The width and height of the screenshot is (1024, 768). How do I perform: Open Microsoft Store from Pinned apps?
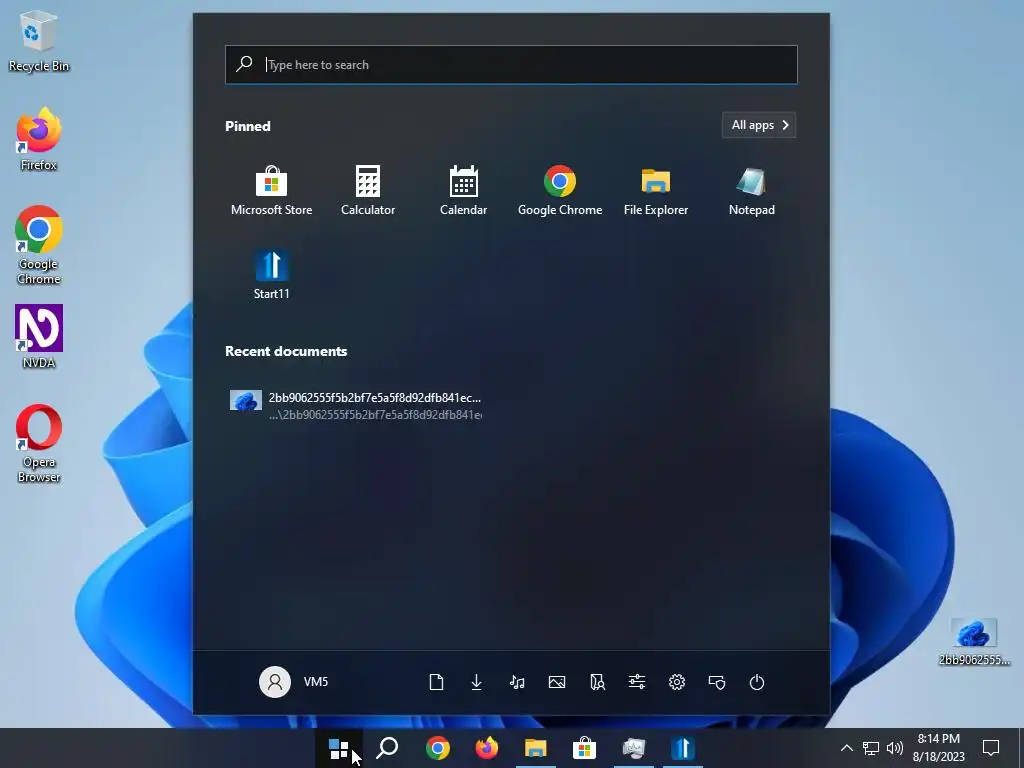tap(271, 191)
